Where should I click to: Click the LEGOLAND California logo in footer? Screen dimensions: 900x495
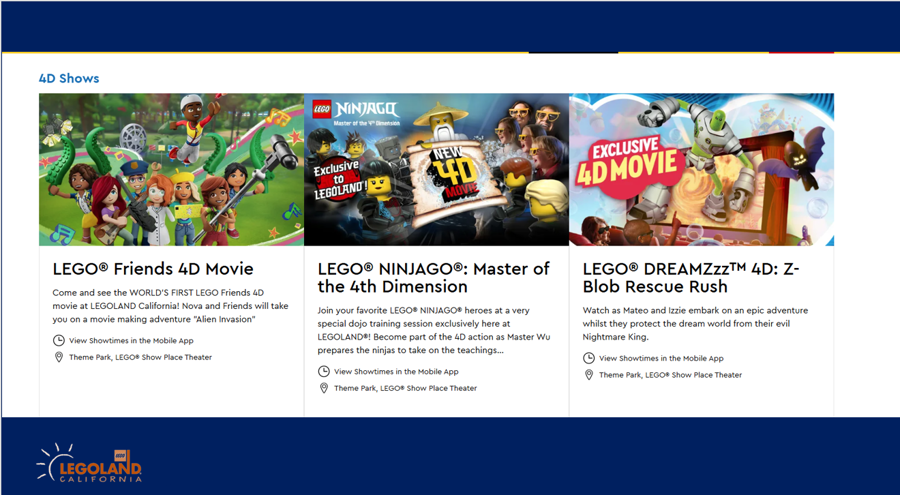[x=89, y=463]
